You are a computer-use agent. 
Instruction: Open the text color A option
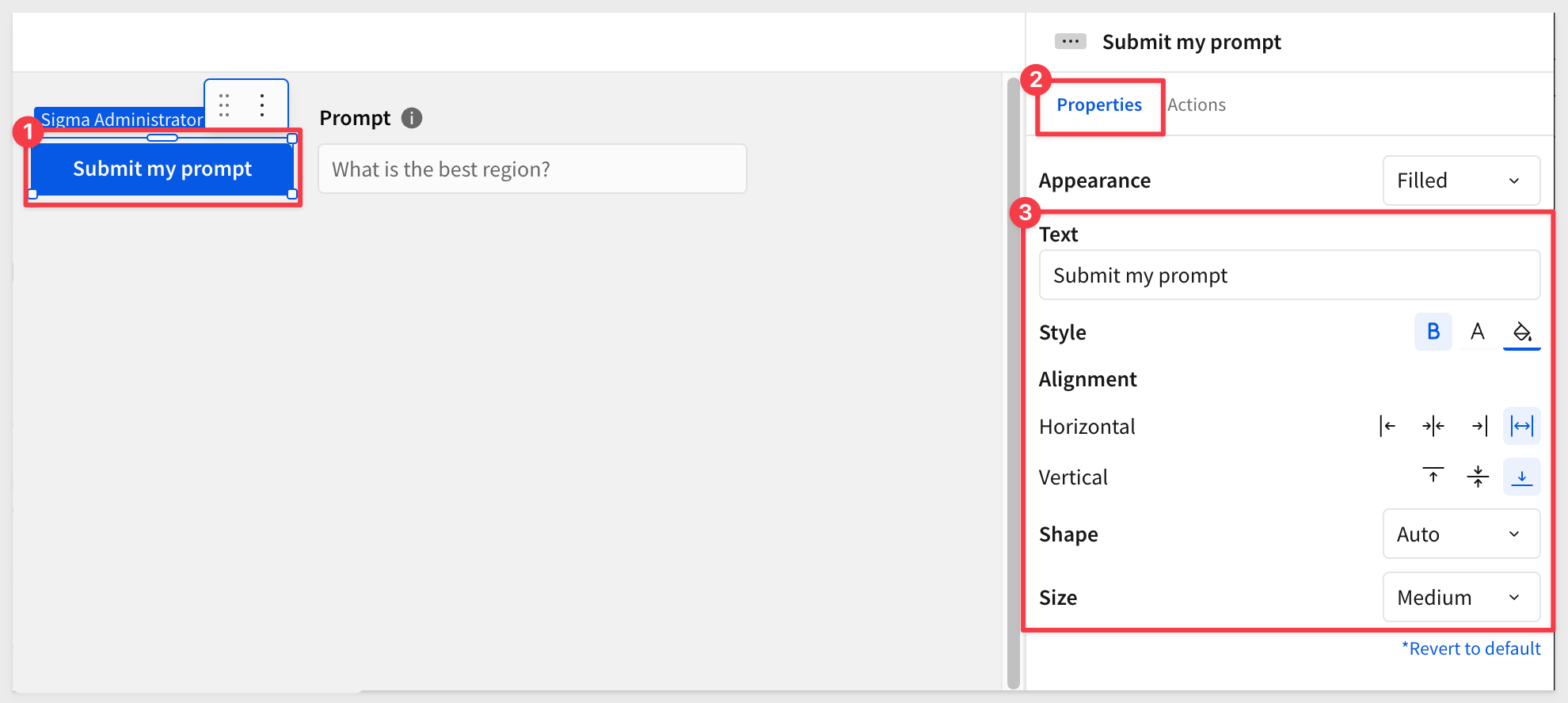coord(1478,332)
